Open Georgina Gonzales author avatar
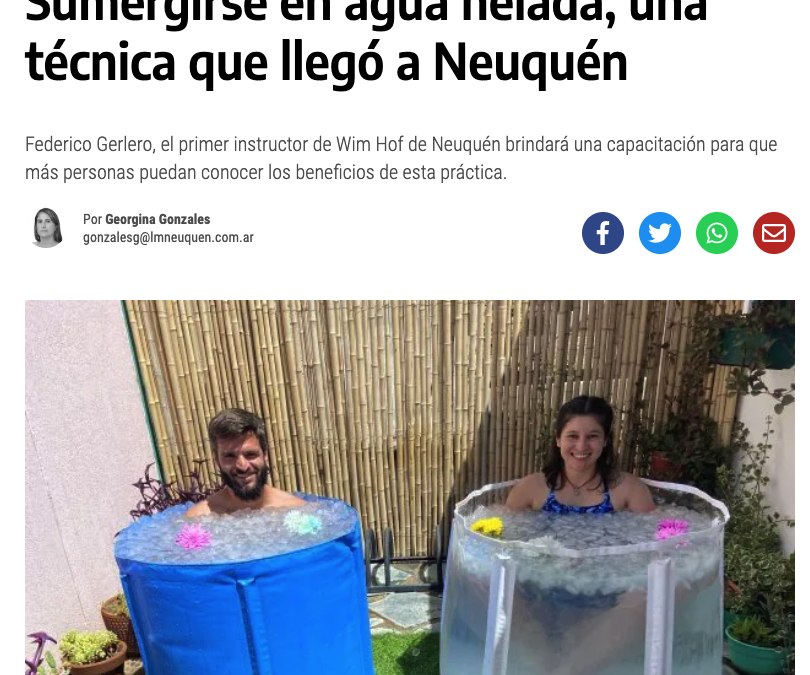Image resolution: width=810 pixels, height=675 pixels. coord(47,228)
